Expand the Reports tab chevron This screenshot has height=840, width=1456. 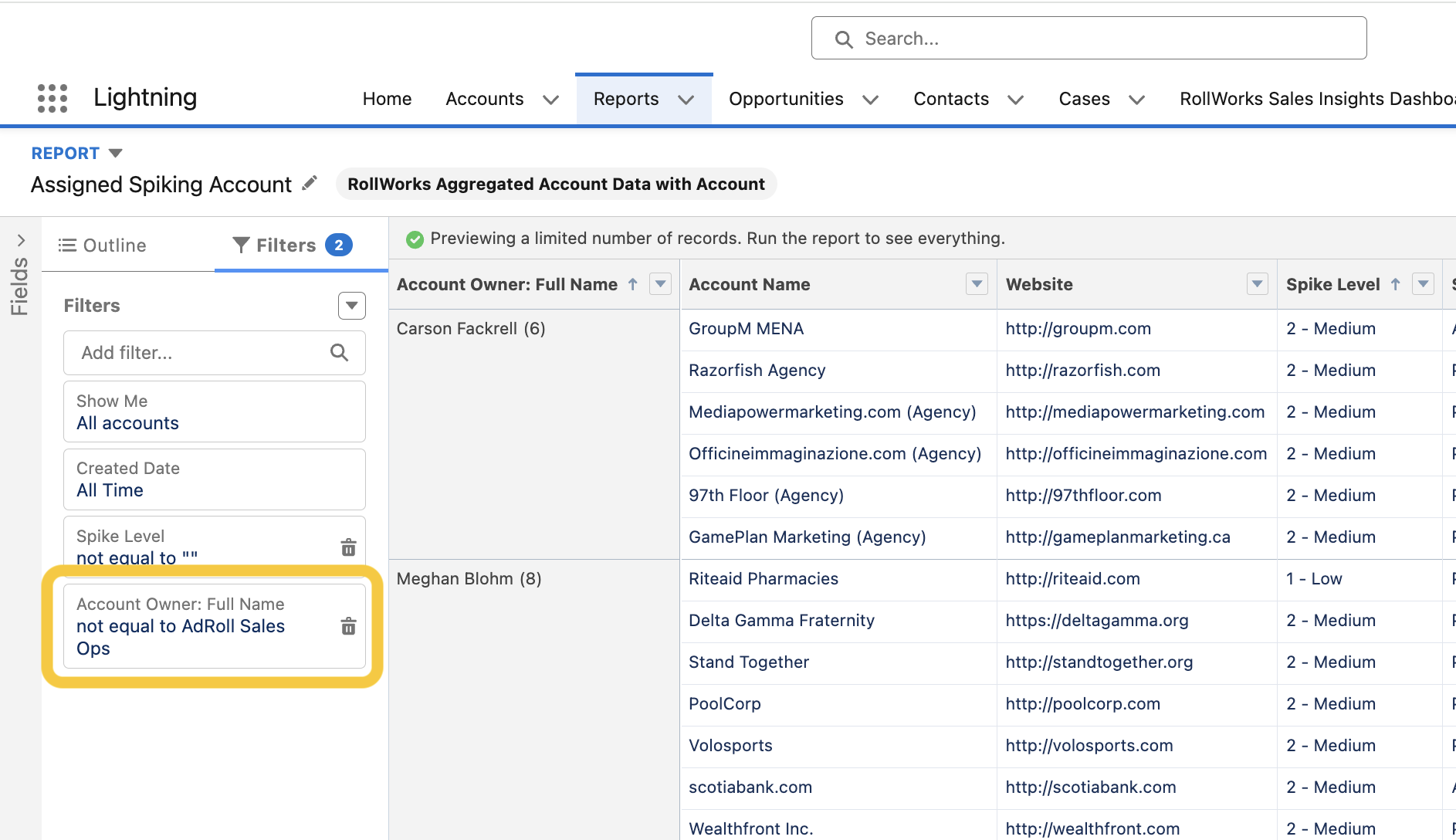[x=686, y=100]
